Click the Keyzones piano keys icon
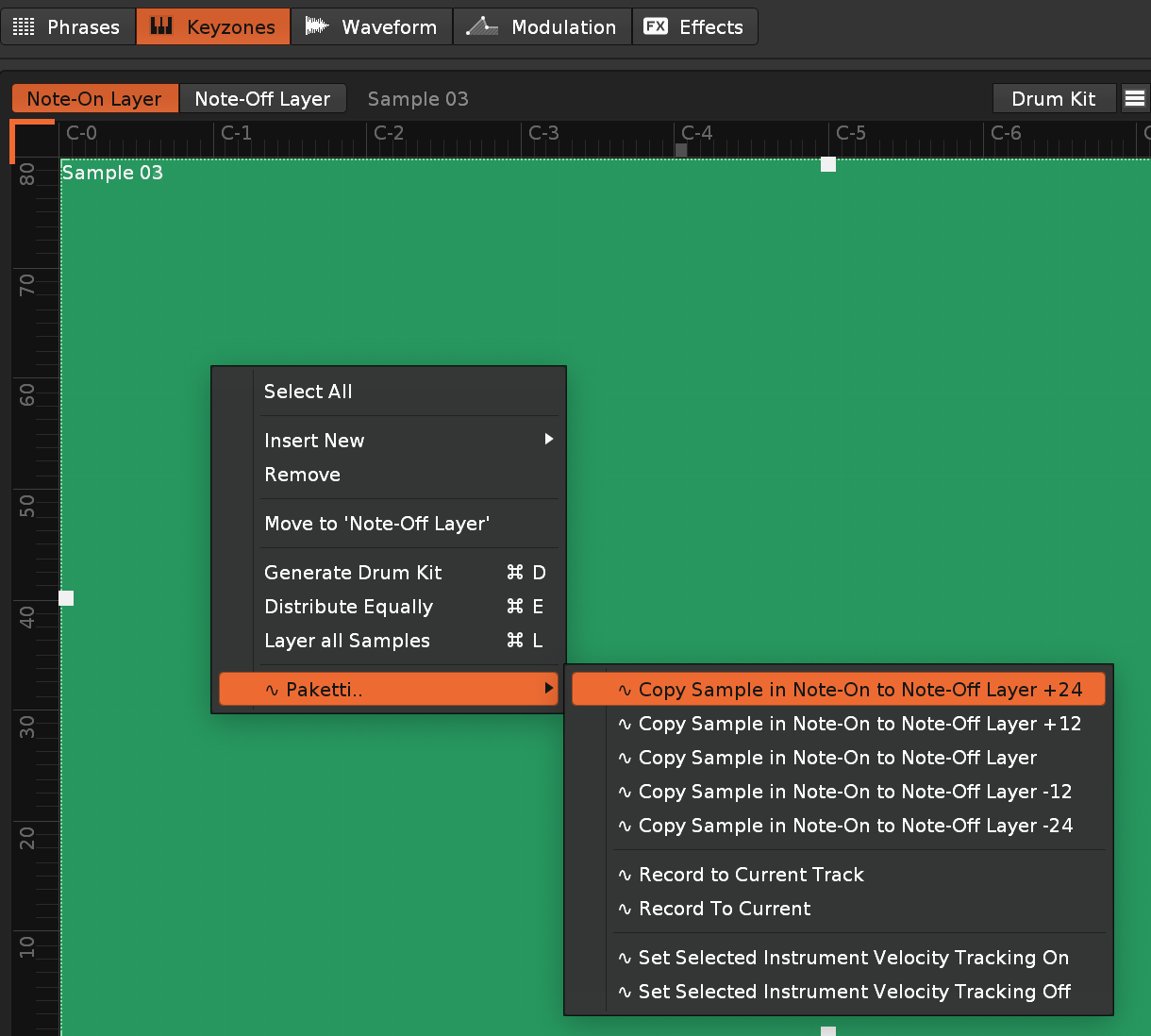 pyautogui.click(x=161, y=26)
